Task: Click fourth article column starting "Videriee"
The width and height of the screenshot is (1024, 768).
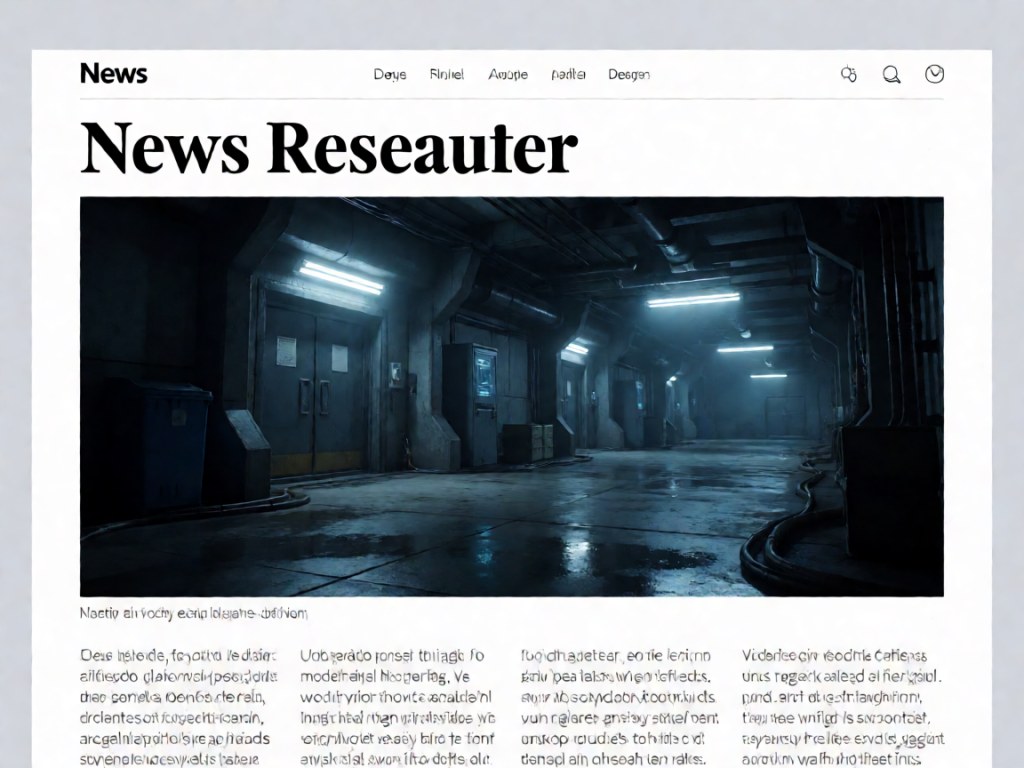Action: [843, 707]
